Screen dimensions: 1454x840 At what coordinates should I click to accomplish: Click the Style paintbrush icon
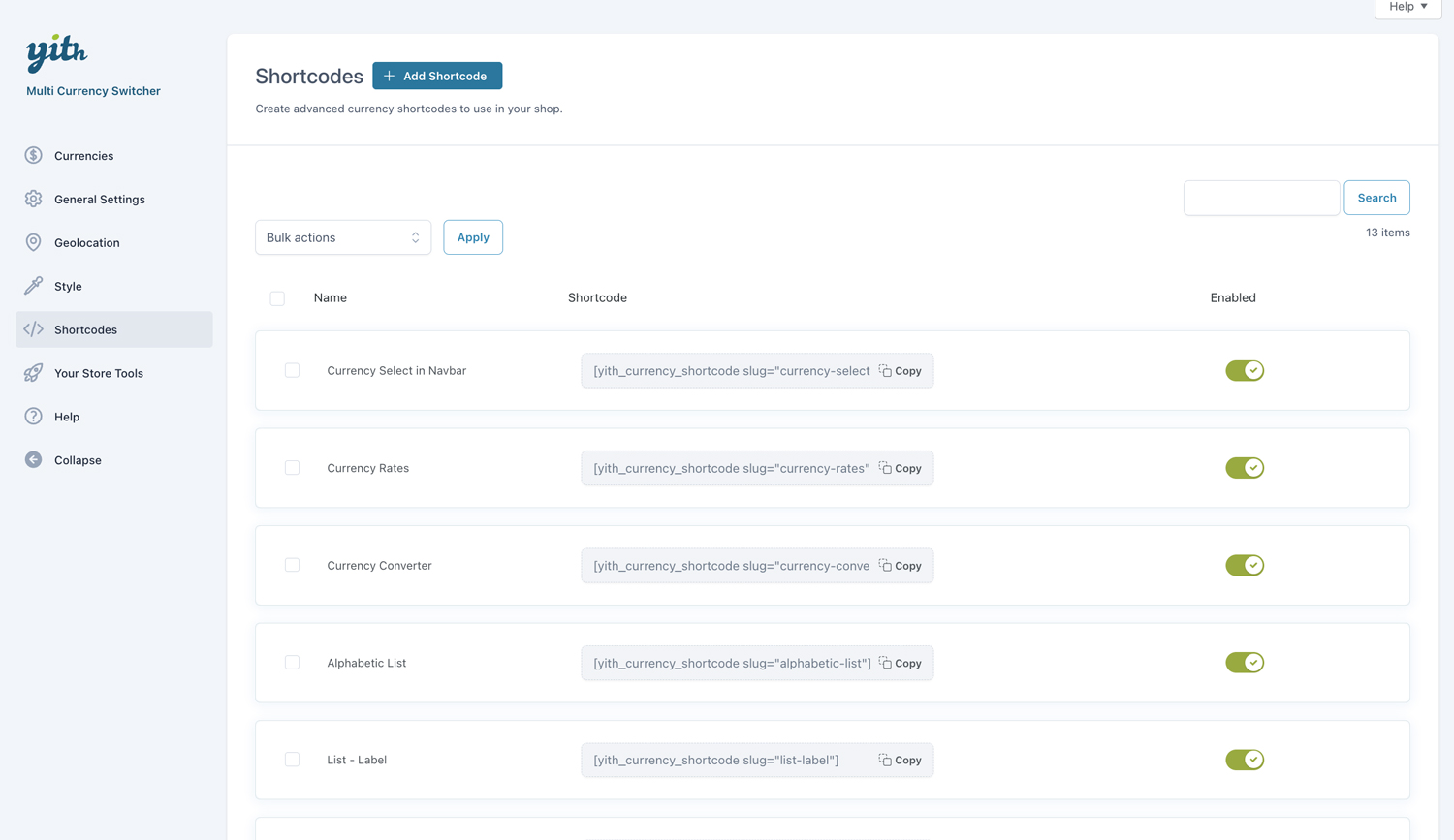[34, 286]
